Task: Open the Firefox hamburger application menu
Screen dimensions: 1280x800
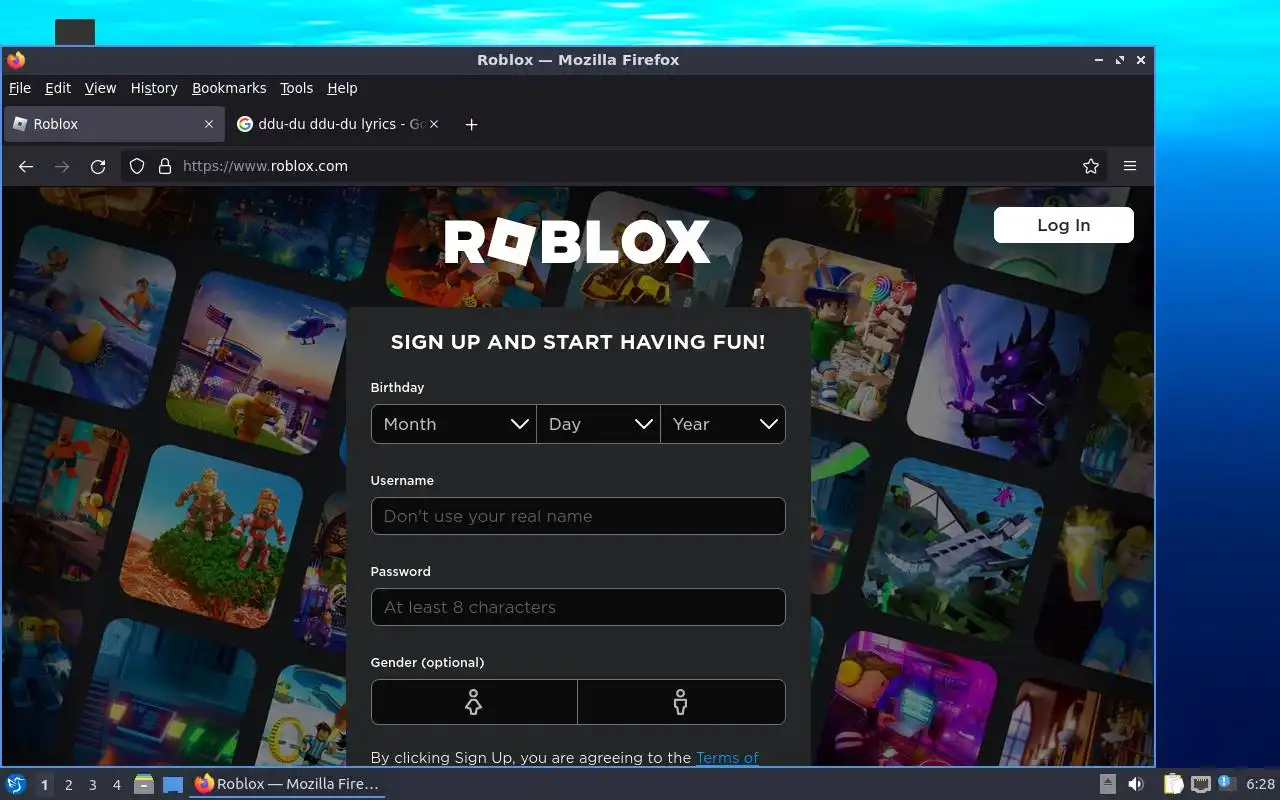Action: 1130,166
